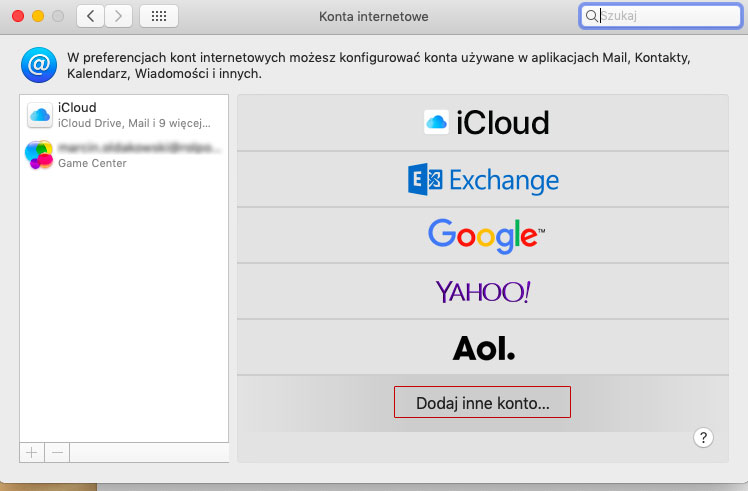748x491 pixels.
Task: Click the Game Center bubbles icon
Action: (x=39, y=155)
